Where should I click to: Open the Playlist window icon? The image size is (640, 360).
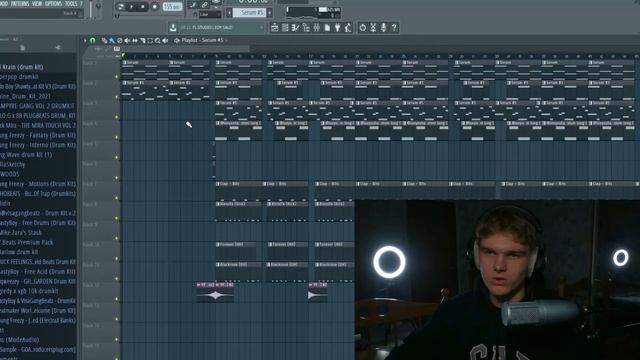tap(275, 27)
